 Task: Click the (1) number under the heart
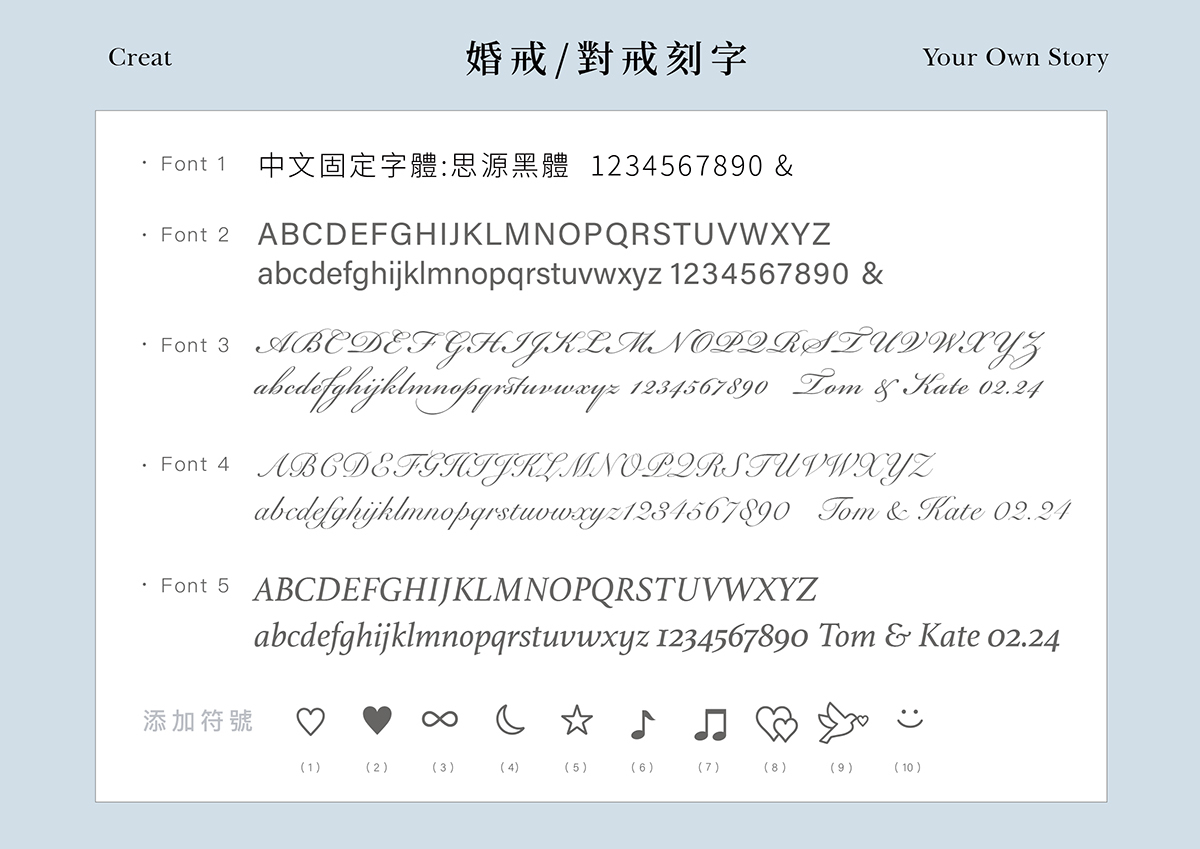[x=311, y=767]
